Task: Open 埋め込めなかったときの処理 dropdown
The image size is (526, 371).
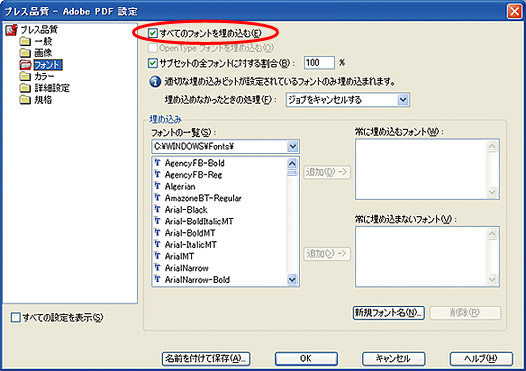Action: pos(348,100)
